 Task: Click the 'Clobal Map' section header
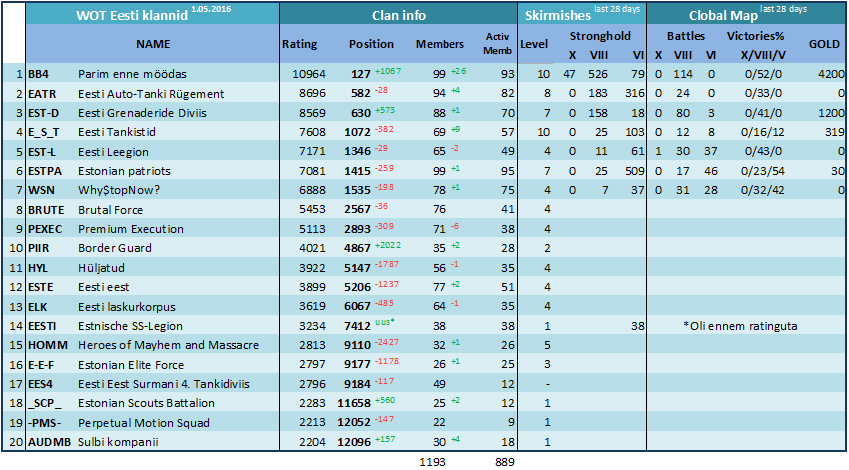click(723, 16)
